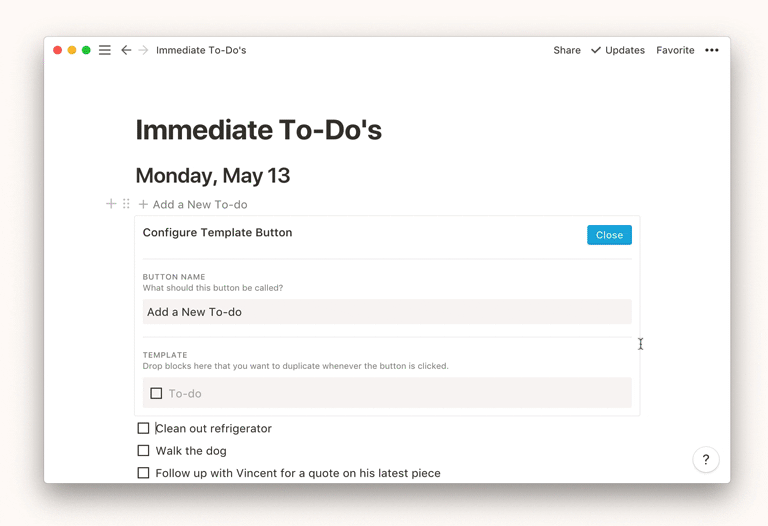The image size is (768, 526).
Task: Check the Walk the dog to-do
Action: point(143,451)
